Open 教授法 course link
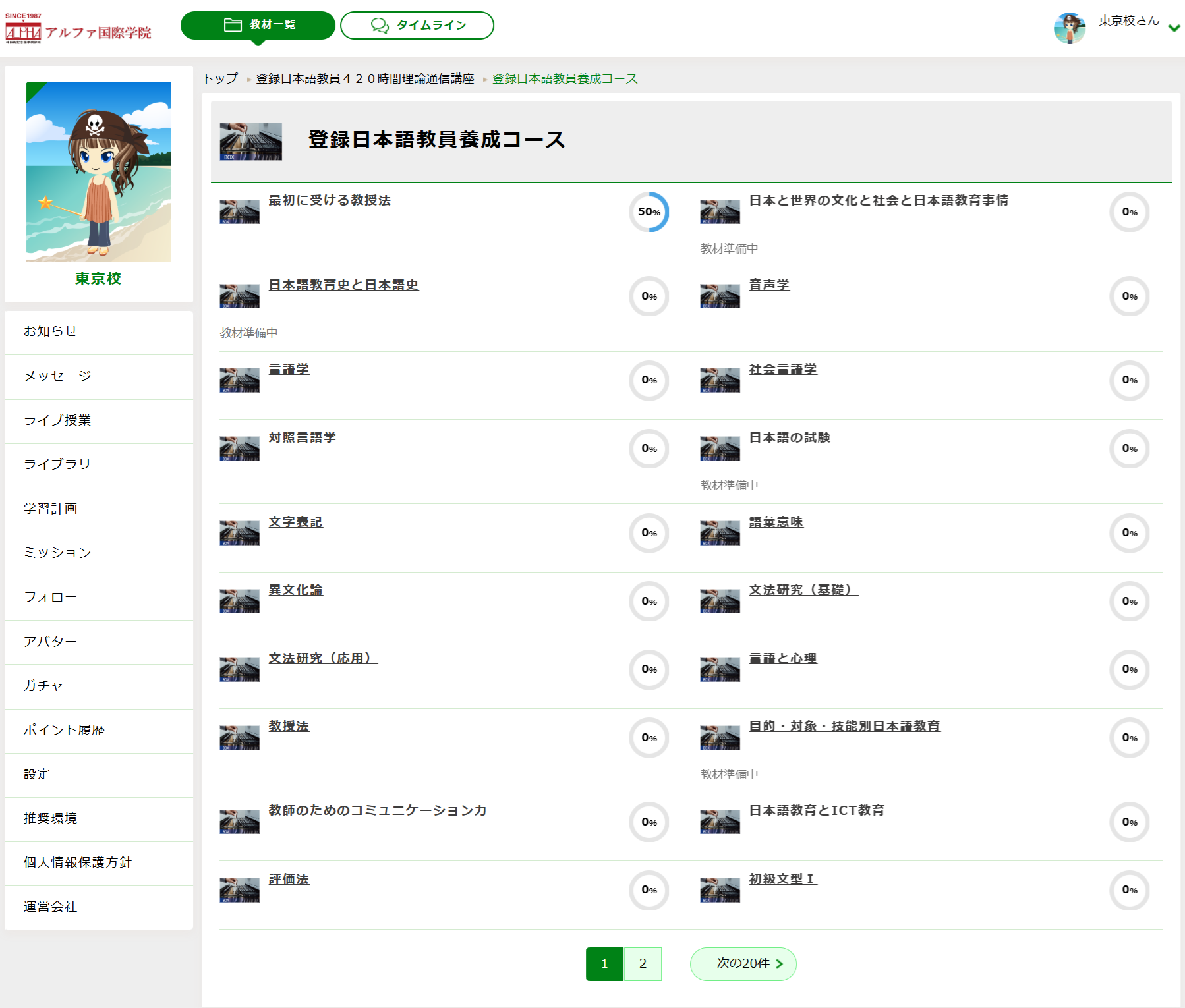The width and height of the screenshot is (1185, 1008). click(x=289, y=726)
